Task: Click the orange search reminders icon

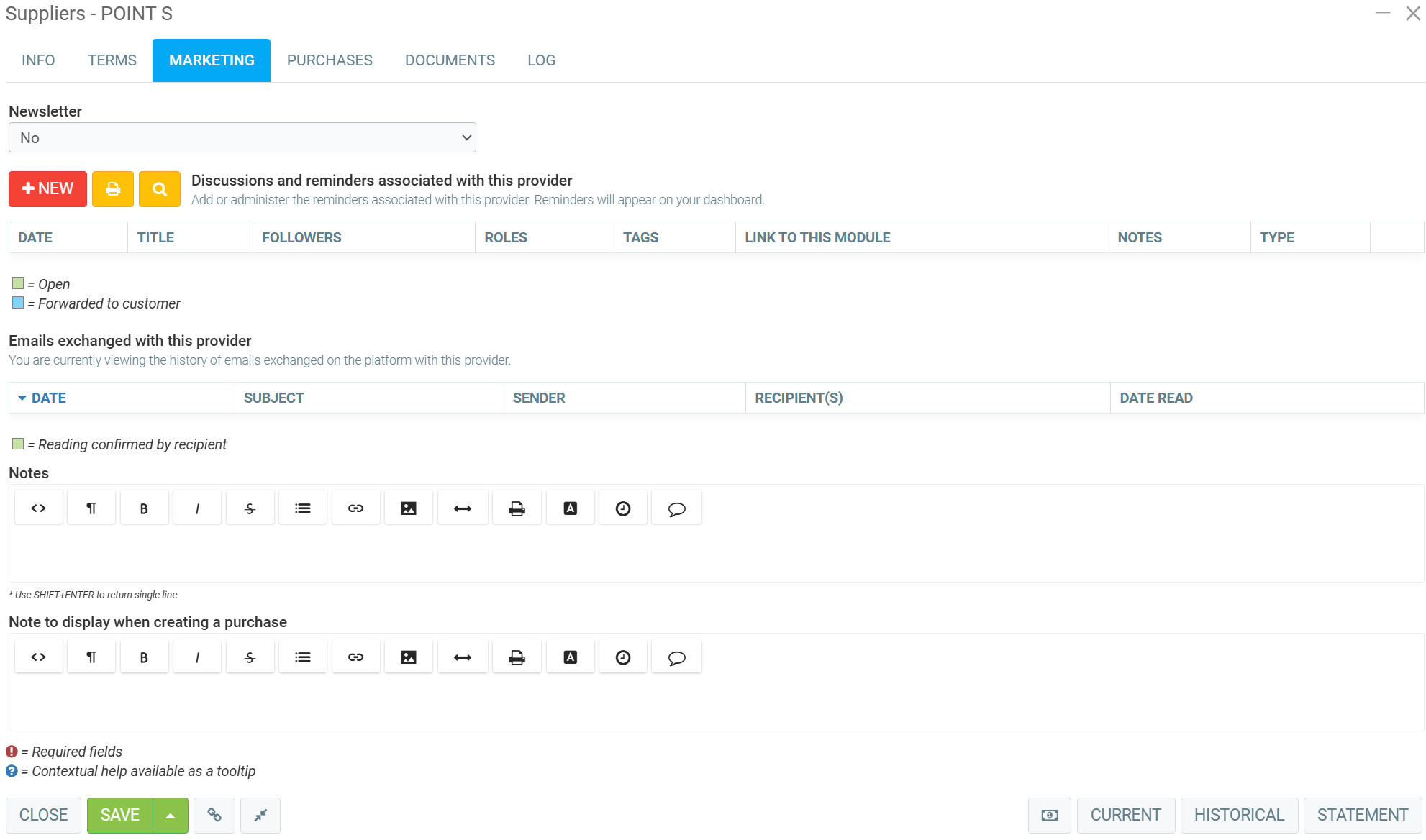Action: (160, 189)
